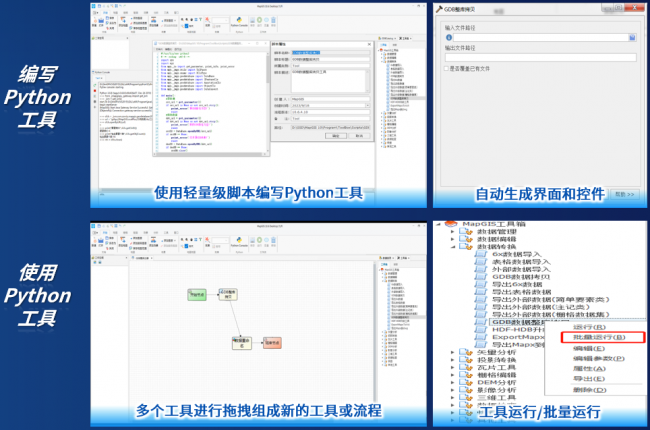The width and height of the screenshot is (650, 430).
Task: Expand the 数据编辑 tree node arrow
Action: (x=453, y=239)
